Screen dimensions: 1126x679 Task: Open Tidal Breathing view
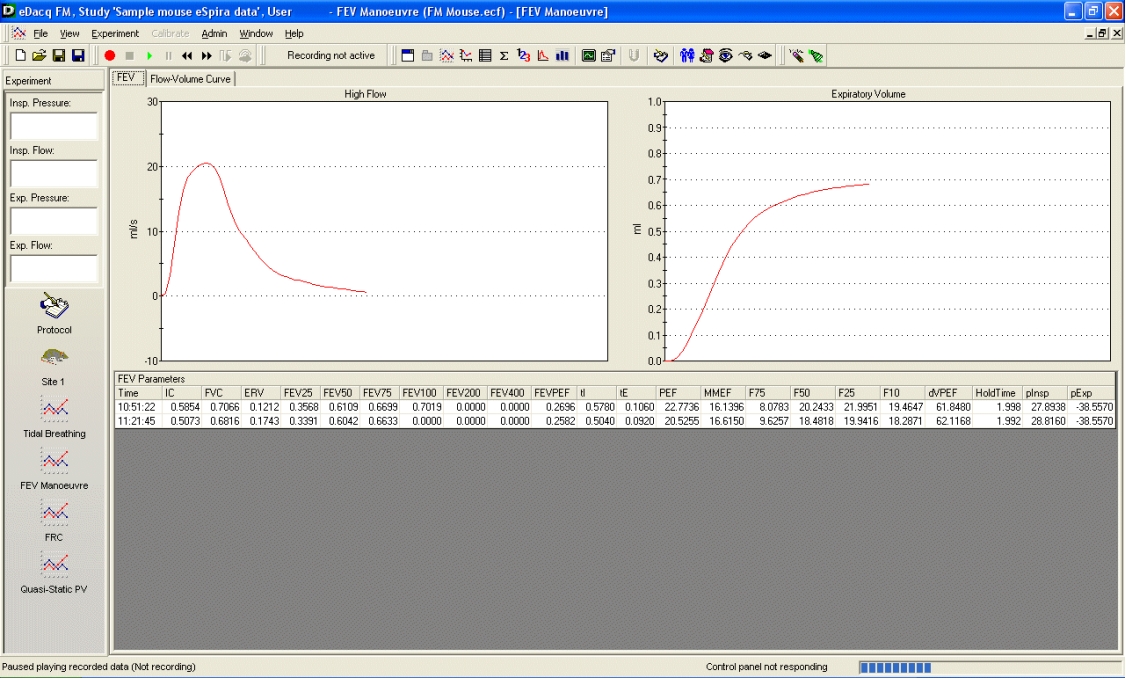(54, 409)
